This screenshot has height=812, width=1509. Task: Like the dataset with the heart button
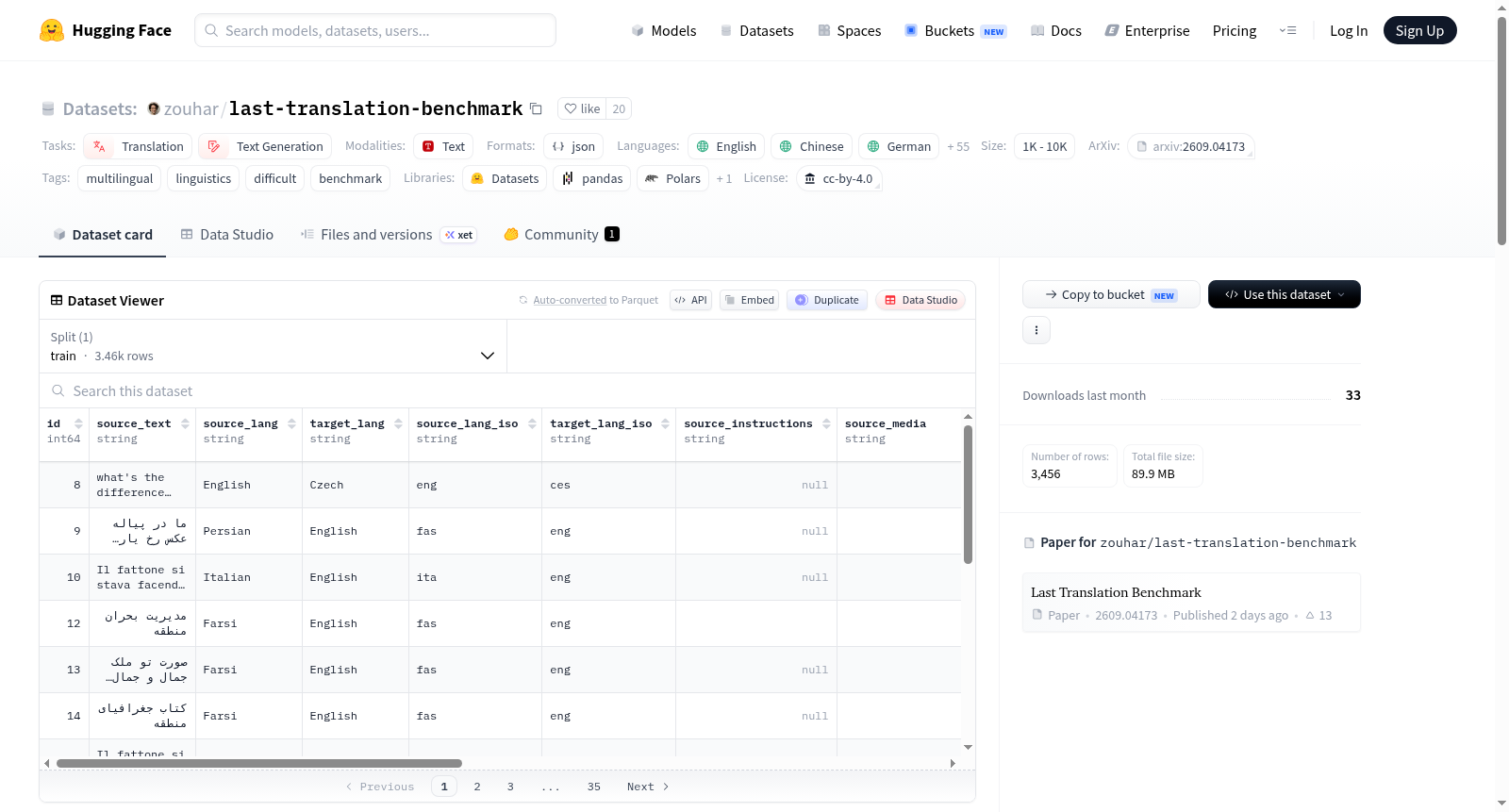point(582,108)
